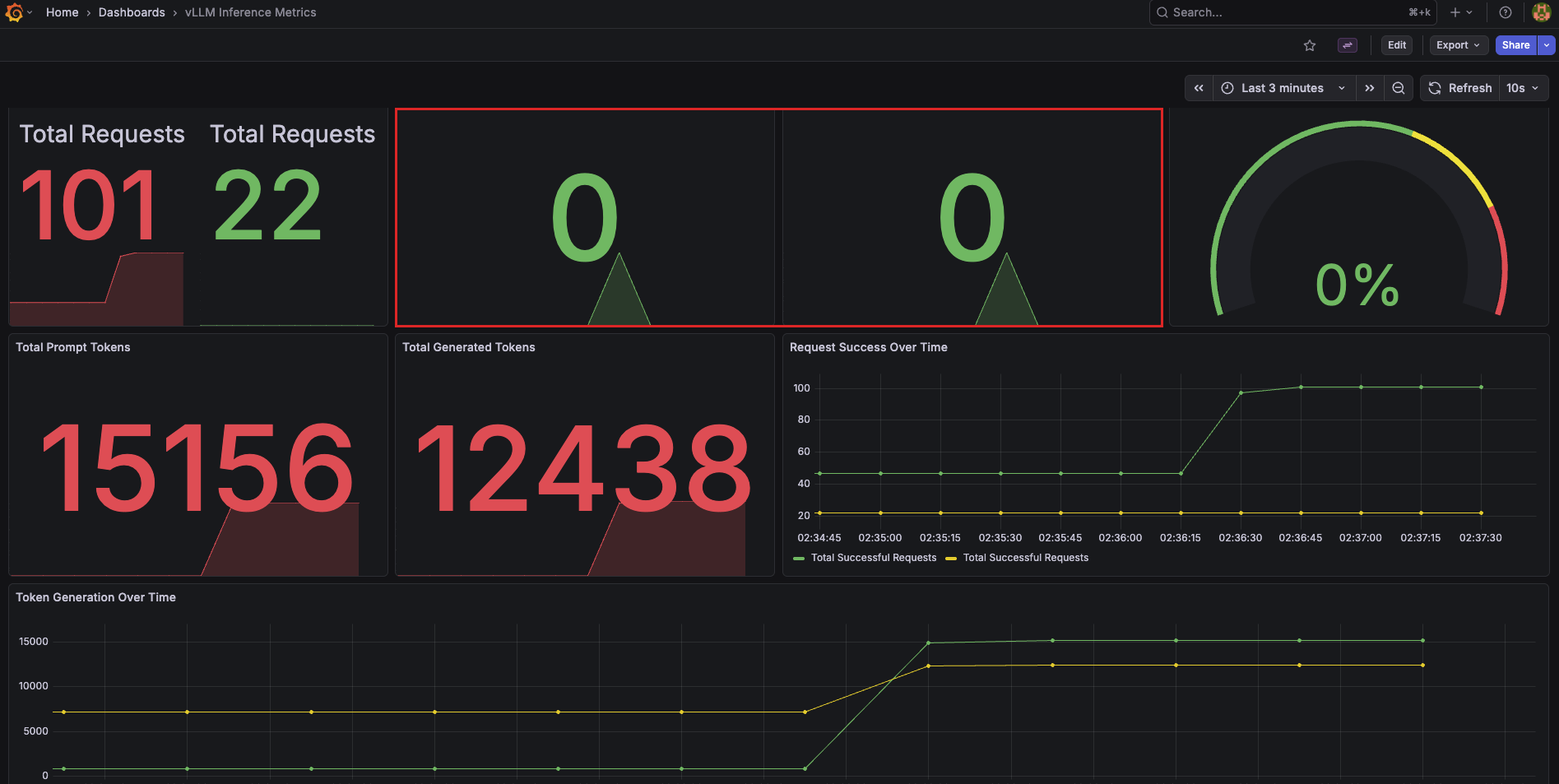Open the Share options arrow
The image size is (1559, 784).
click(1547, 45)
